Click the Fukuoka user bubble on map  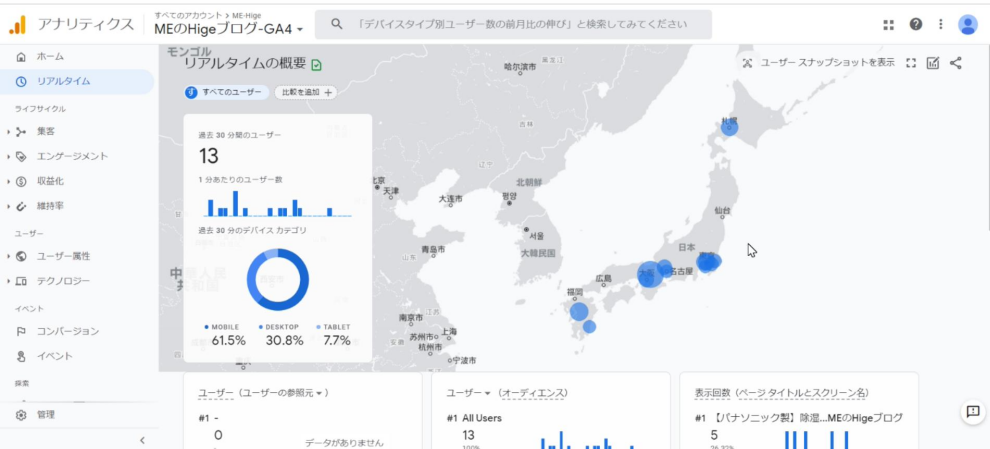(x=579, y=311)
